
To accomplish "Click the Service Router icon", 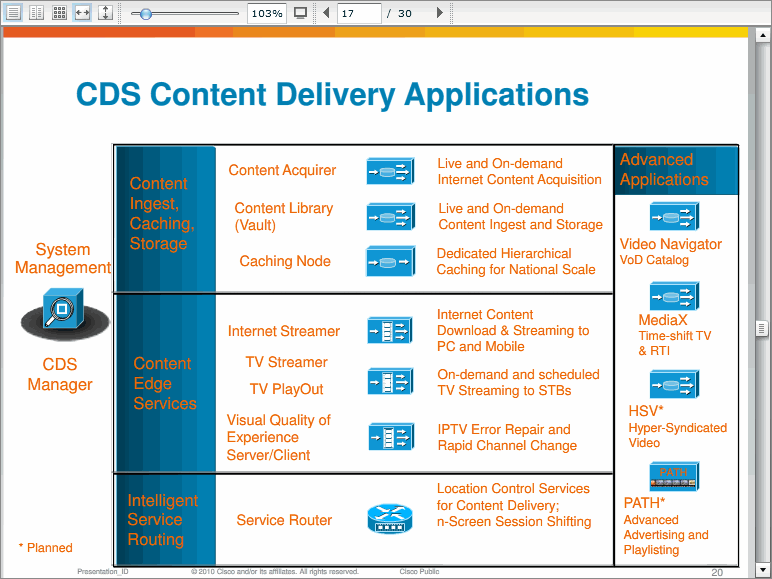I will coord(389,518).
